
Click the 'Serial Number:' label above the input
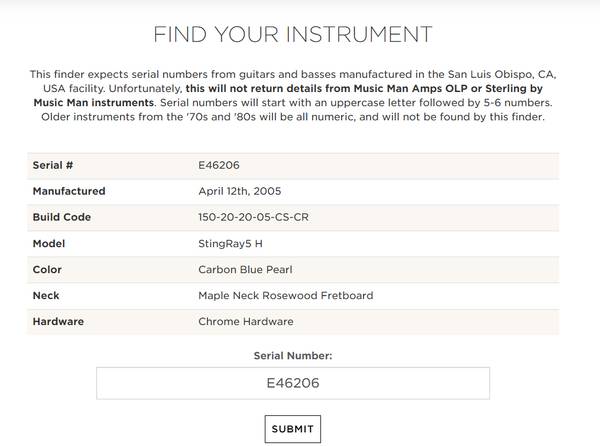click(x=293, y=355)
